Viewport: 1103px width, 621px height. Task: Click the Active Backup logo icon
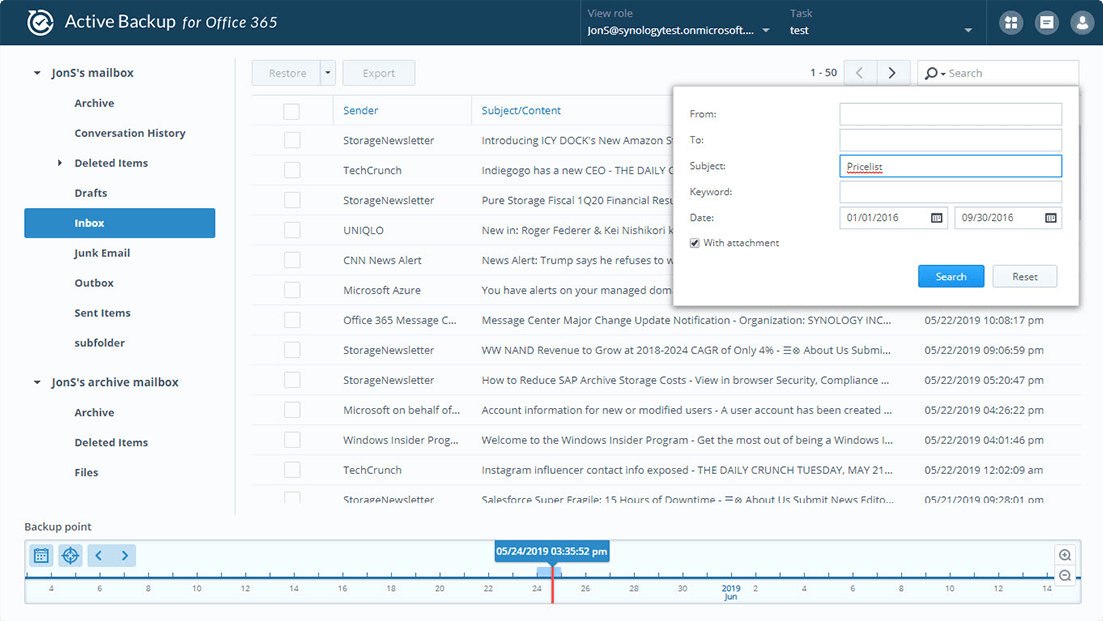(x=40, y=23)
